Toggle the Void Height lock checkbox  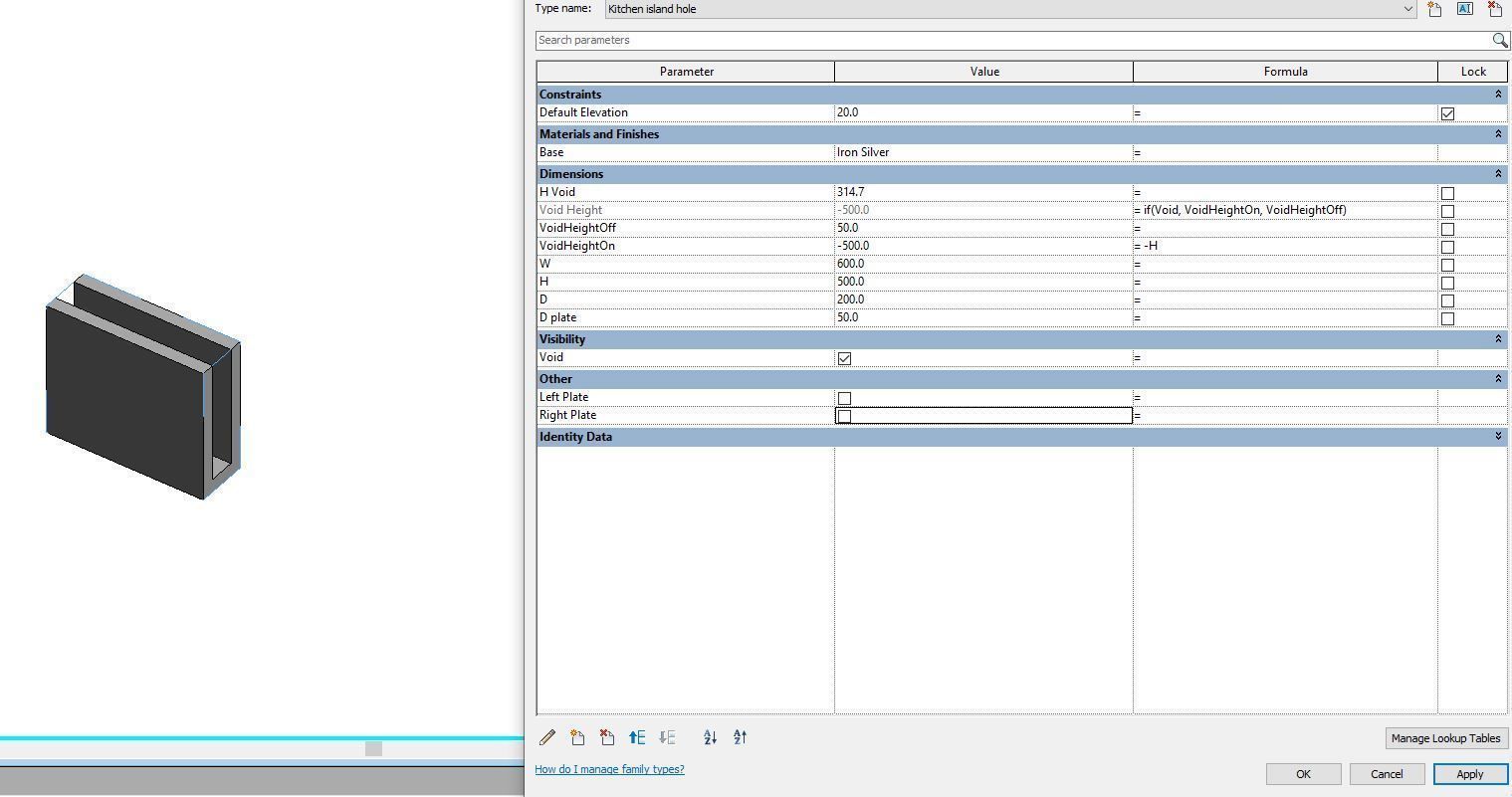tap(1447, 211)
